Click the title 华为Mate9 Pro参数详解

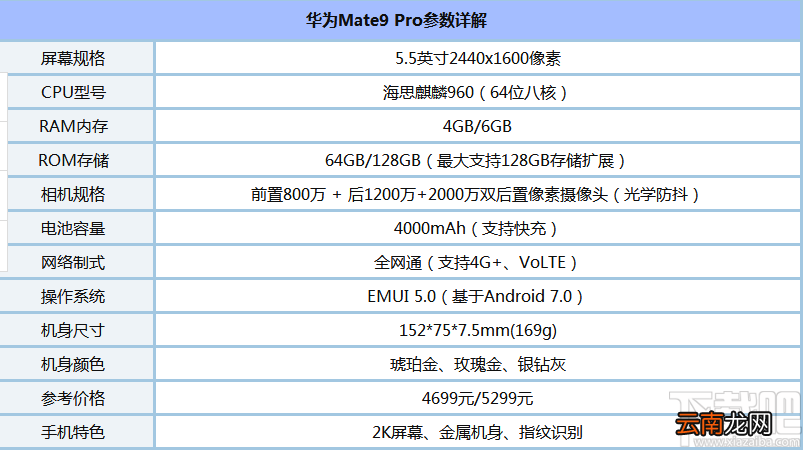[x=396, y=21]
